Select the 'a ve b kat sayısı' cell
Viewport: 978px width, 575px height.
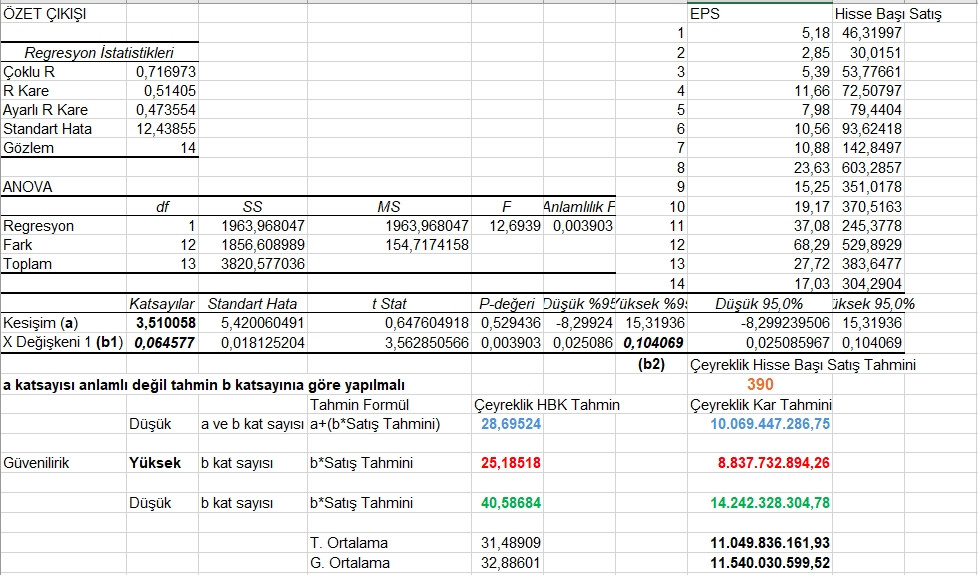(252, 424)
